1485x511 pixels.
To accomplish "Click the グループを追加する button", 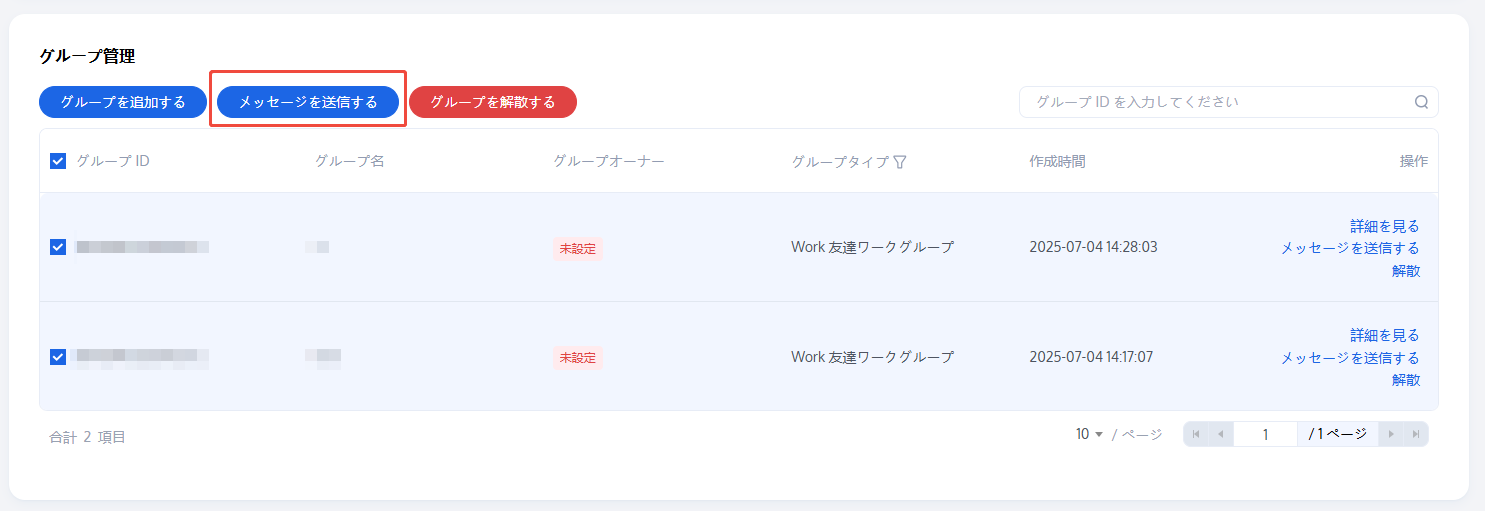I will (122, 102).
